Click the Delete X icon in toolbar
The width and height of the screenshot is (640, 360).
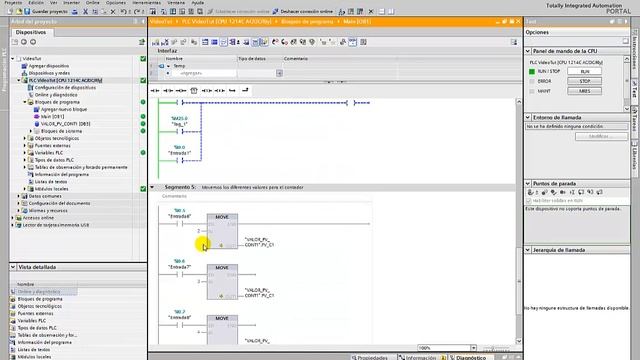tap(113, 11)
